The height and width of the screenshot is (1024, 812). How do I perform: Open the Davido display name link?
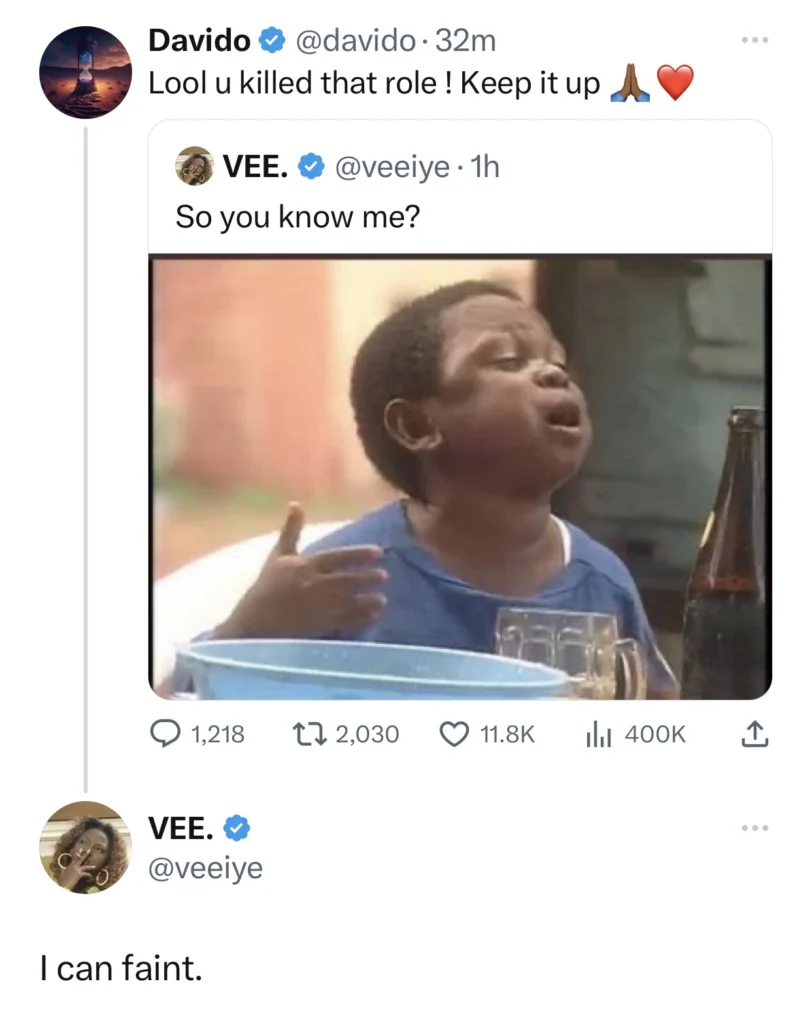(x=199, y=41)
